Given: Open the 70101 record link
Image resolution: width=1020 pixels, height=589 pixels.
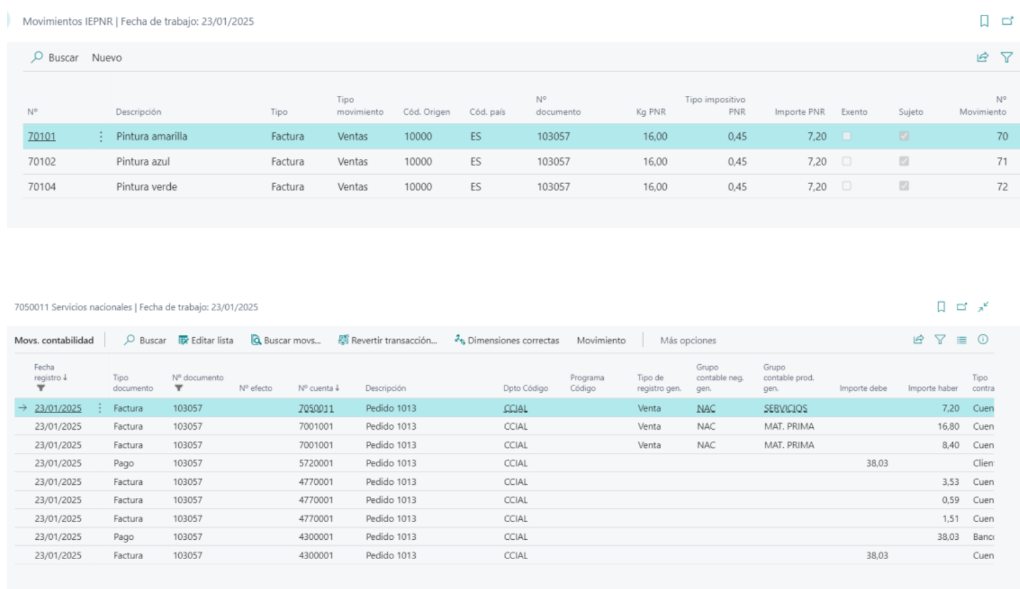Looking at the screenshot, I should click(42, 136).
